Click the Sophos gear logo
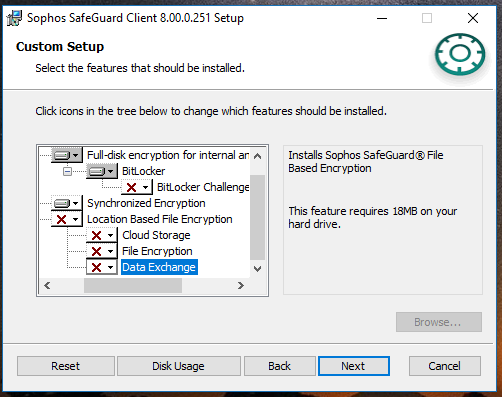 460,54
